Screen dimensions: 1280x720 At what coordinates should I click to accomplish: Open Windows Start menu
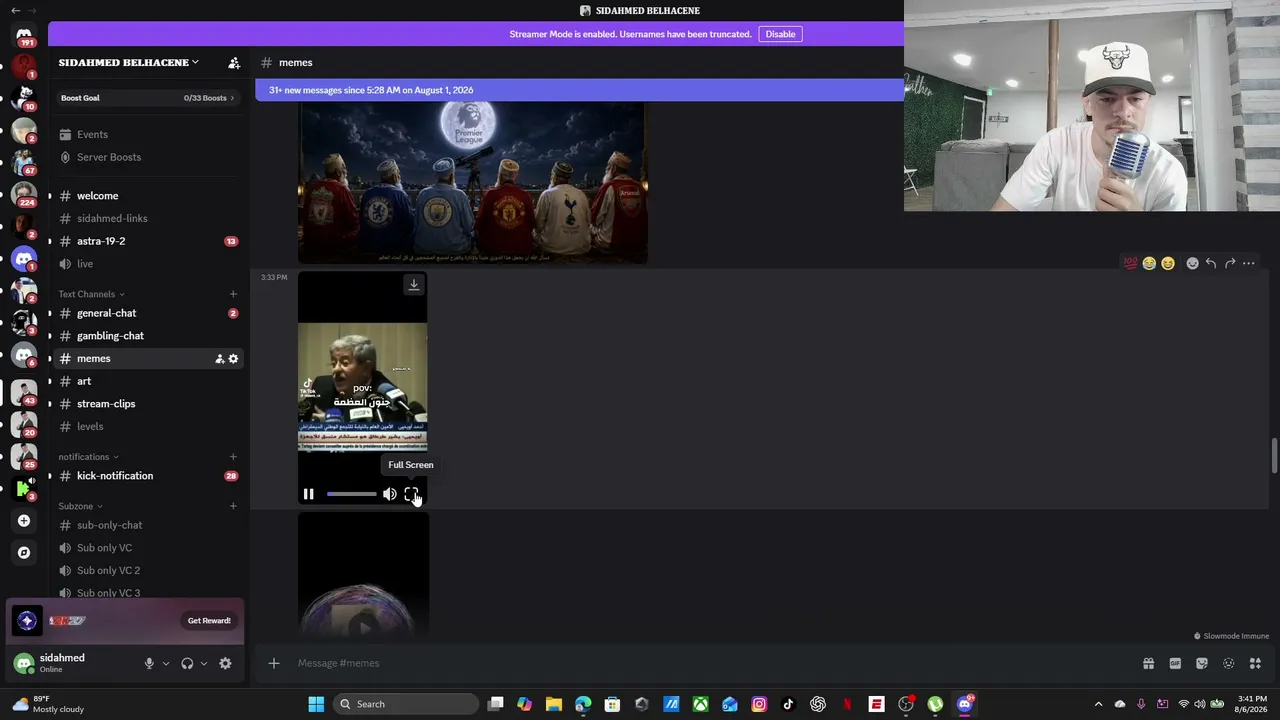point(316,704)
